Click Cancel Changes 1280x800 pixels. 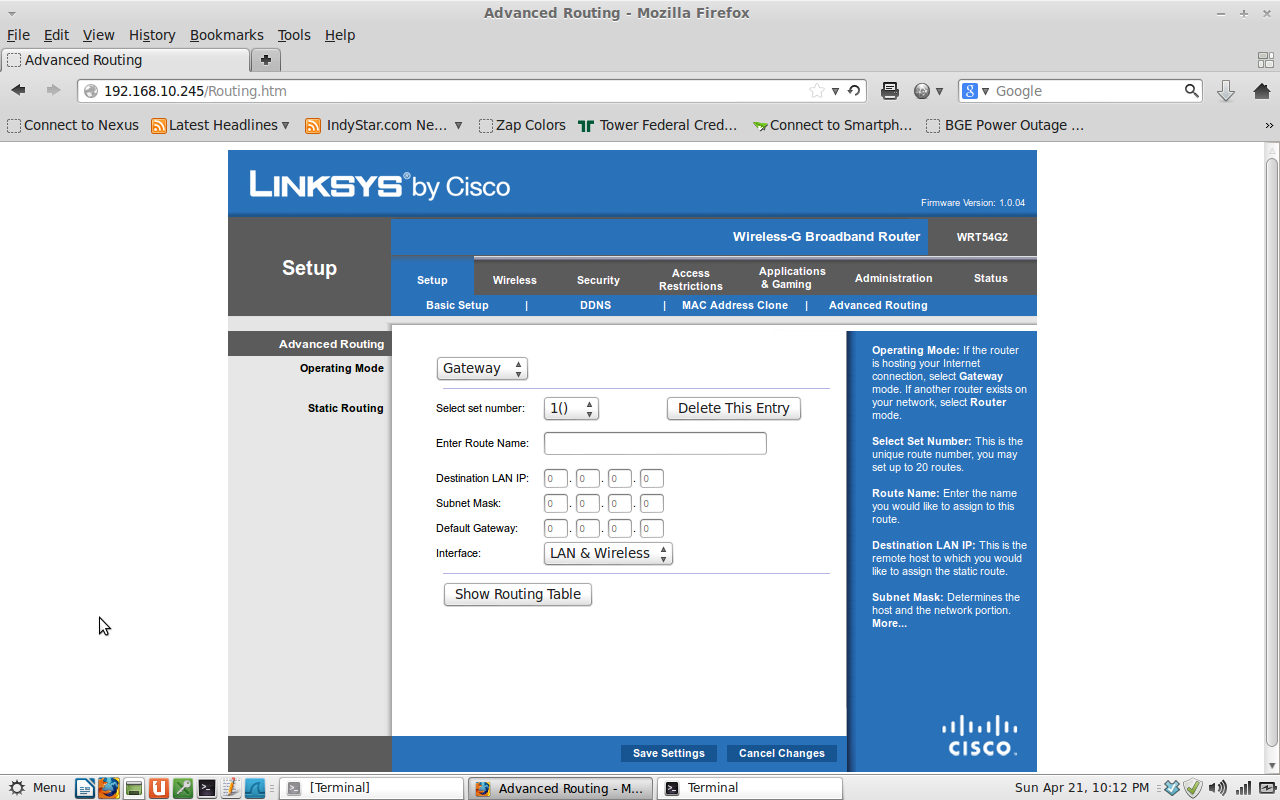click(782, 753)
